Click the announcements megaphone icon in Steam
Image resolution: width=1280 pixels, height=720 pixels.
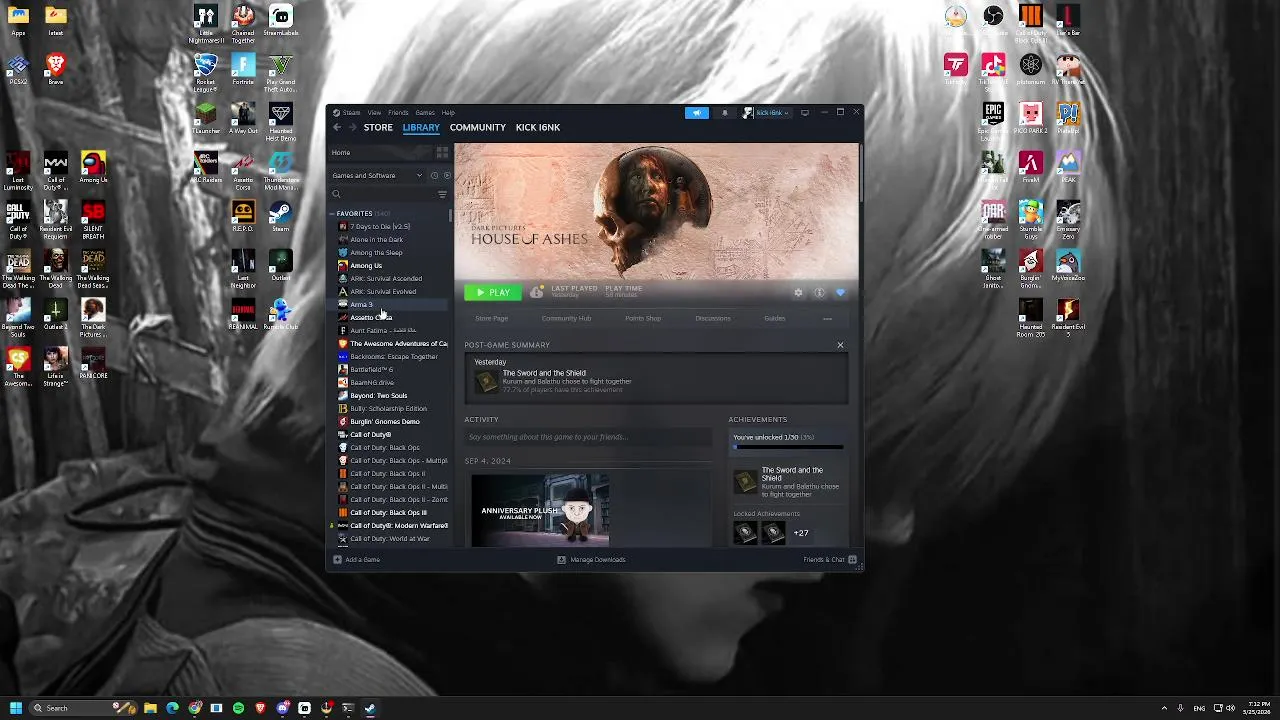click(x=697, y=112)
